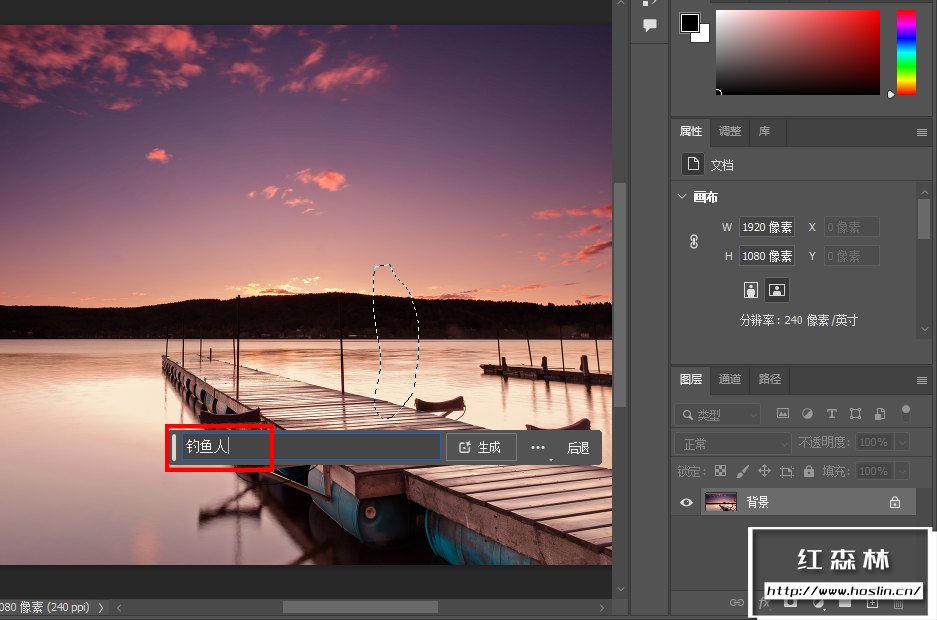Open the 类型 layer filter dropdown

(718, 414)
